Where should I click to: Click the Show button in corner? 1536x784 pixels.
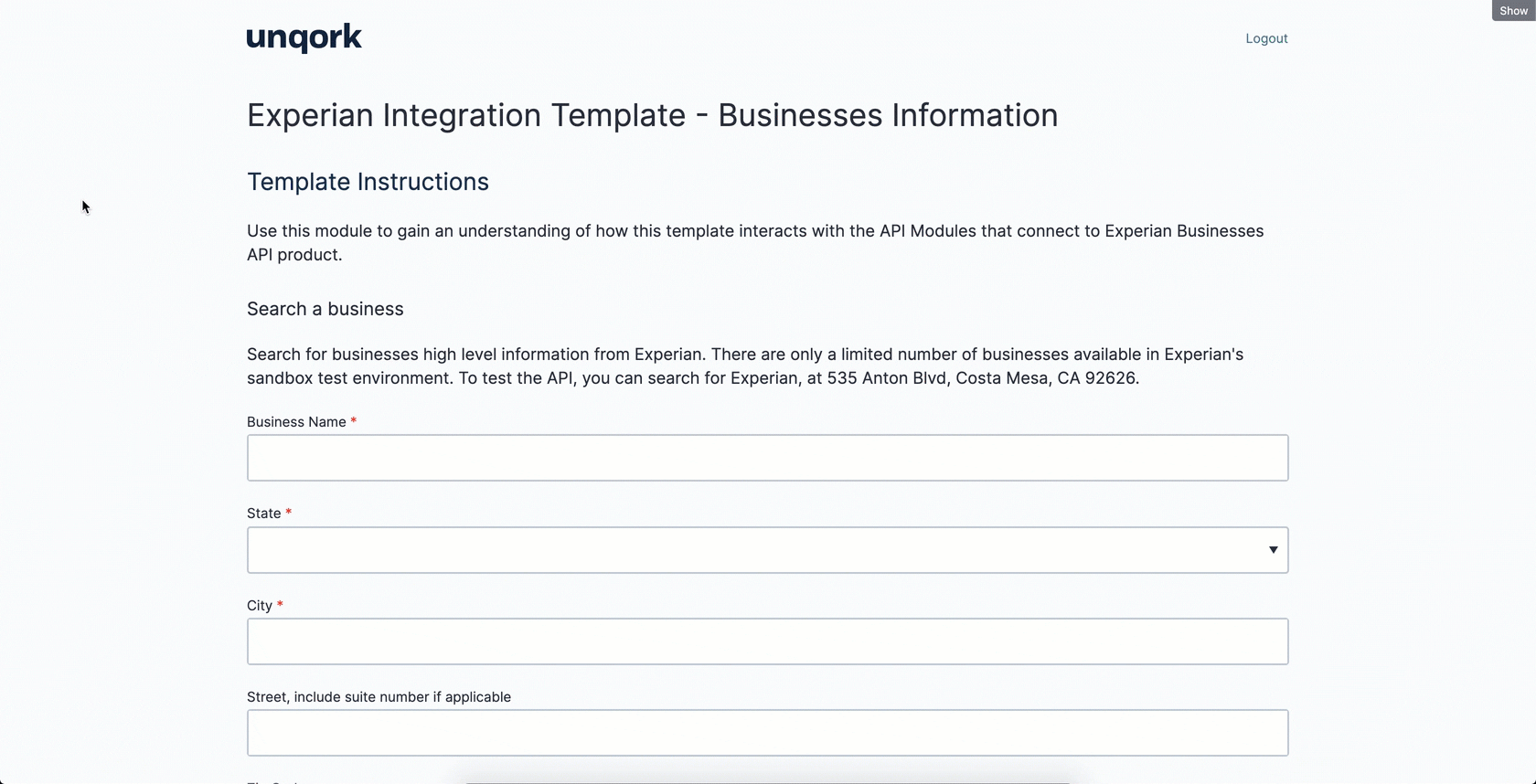pyautogui.click(x=1514, y=10)
